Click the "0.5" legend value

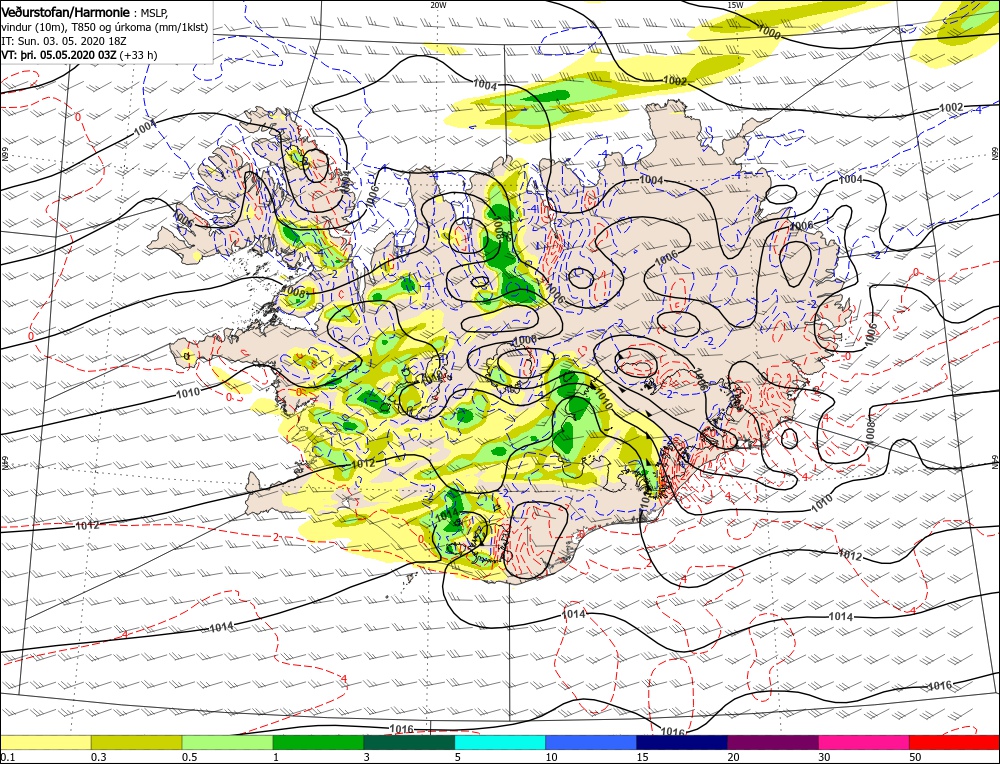(x=189, y=757)
